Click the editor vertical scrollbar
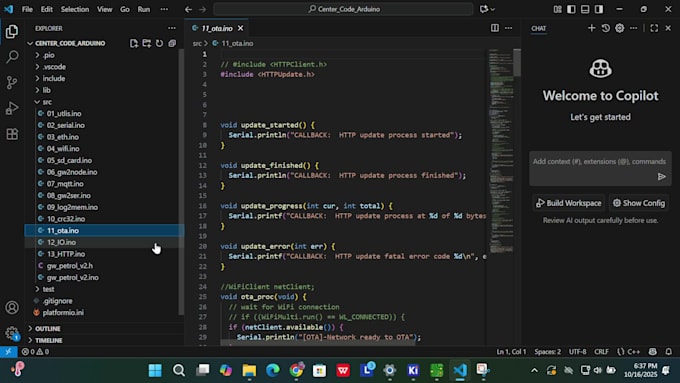 point(517,62)
